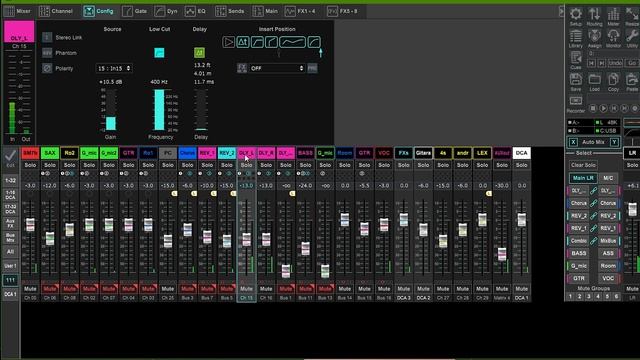640x360 pixels.
Task: Toggle the green Delay enable button
Action: point(199,53)
